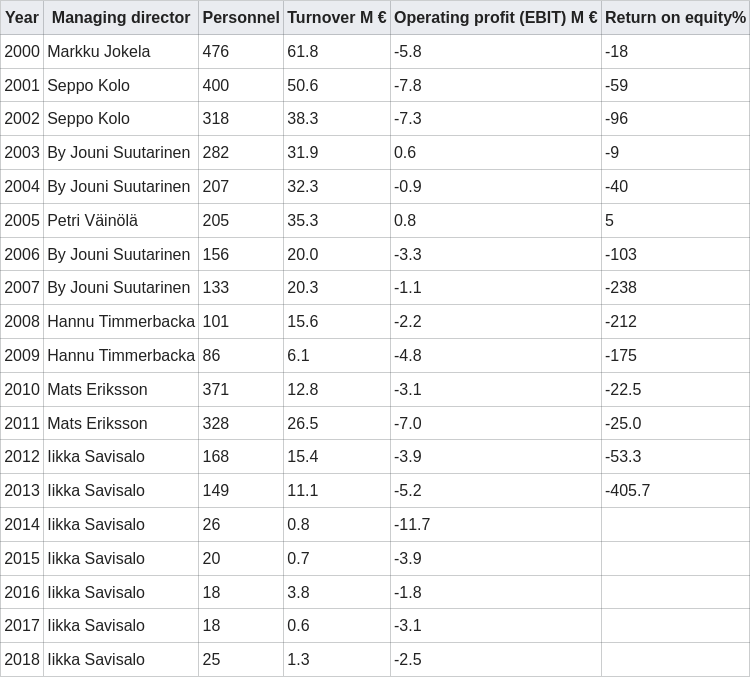Click Mats Eriksson in the 2011 row

click(97, 424)
